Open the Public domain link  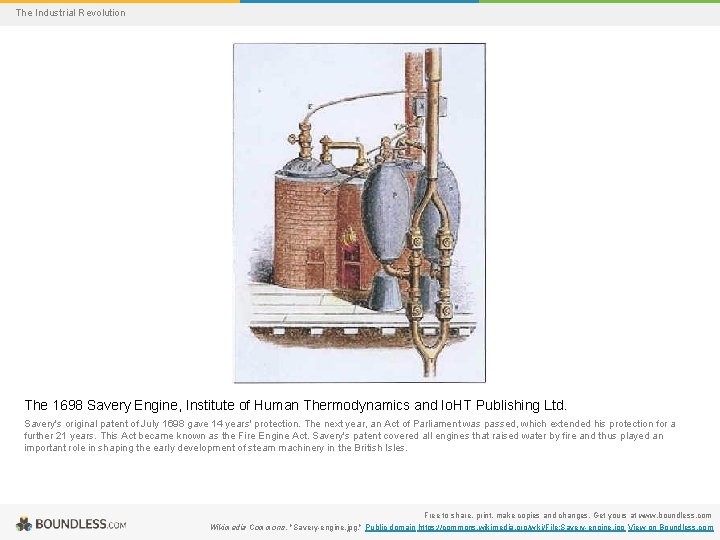point(390,528)
